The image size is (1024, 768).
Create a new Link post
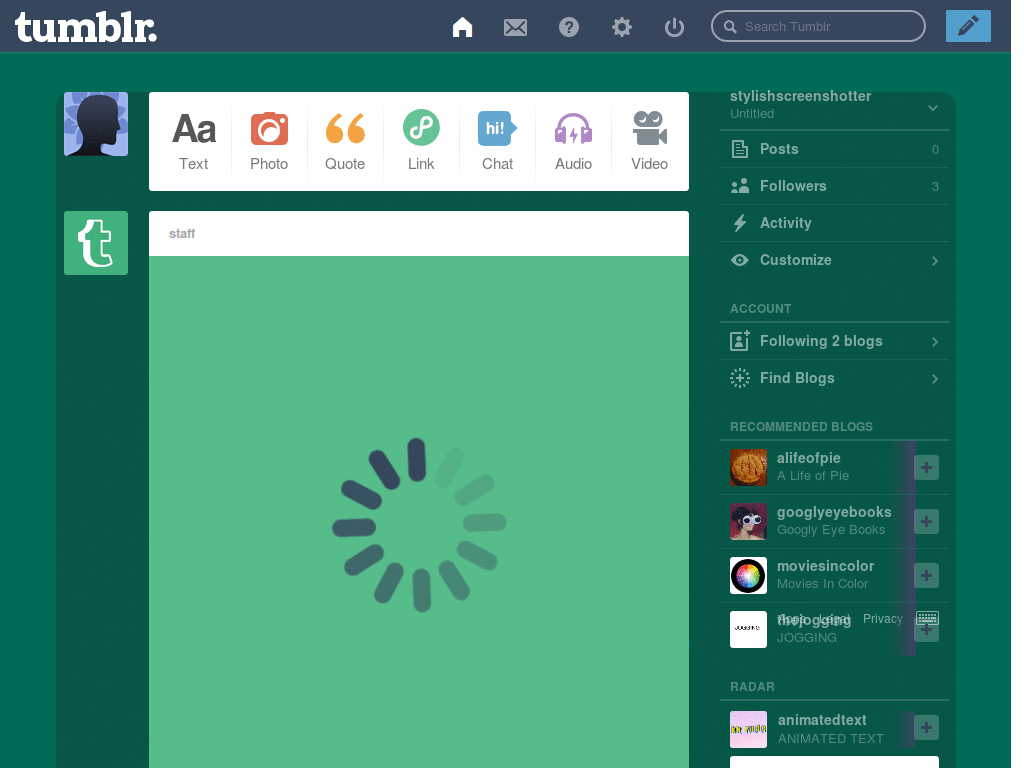tap(421, 141)
